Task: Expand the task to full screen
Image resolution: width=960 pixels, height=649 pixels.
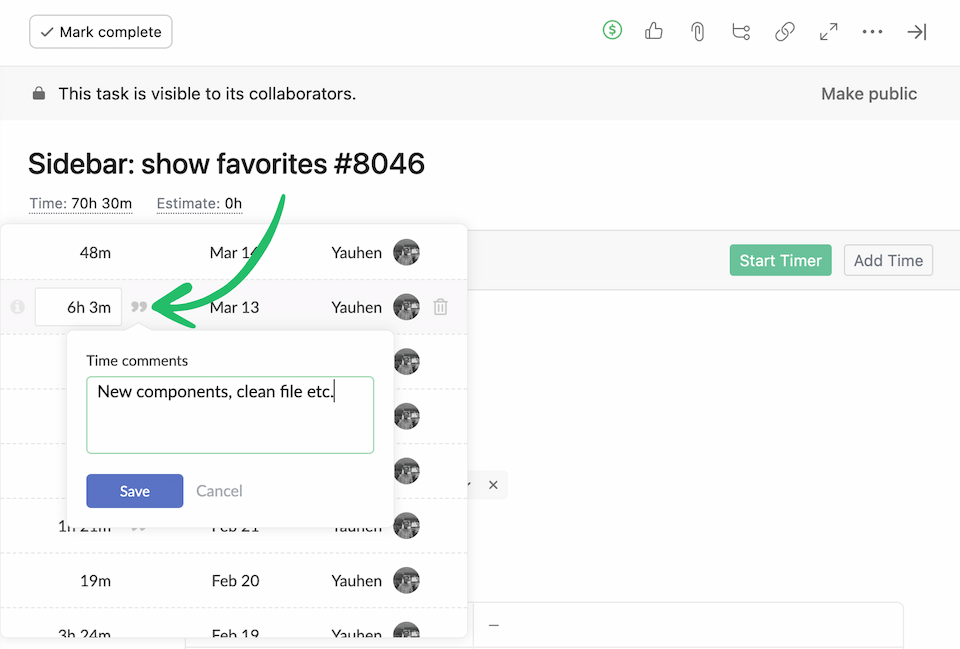Action: (x=829, y=31)
